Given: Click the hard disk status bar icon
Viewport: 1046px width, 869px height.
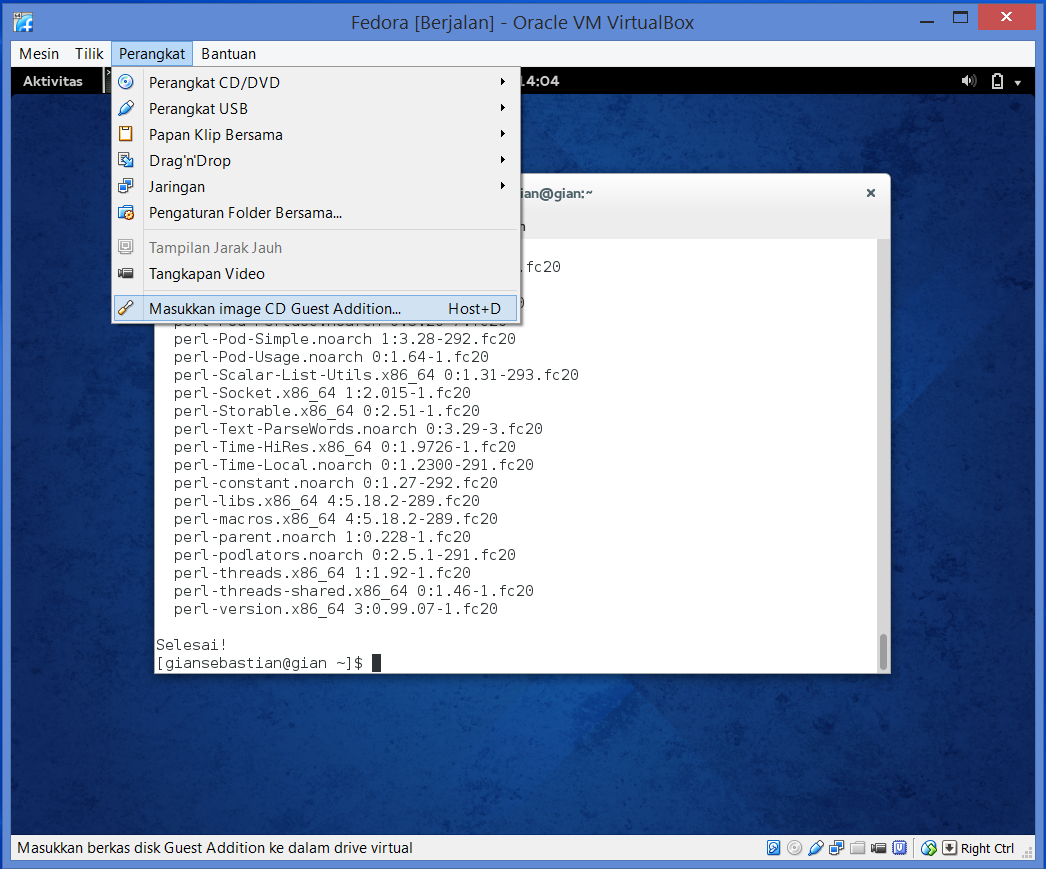Looking at the screenshot, I should coord(773,848).
